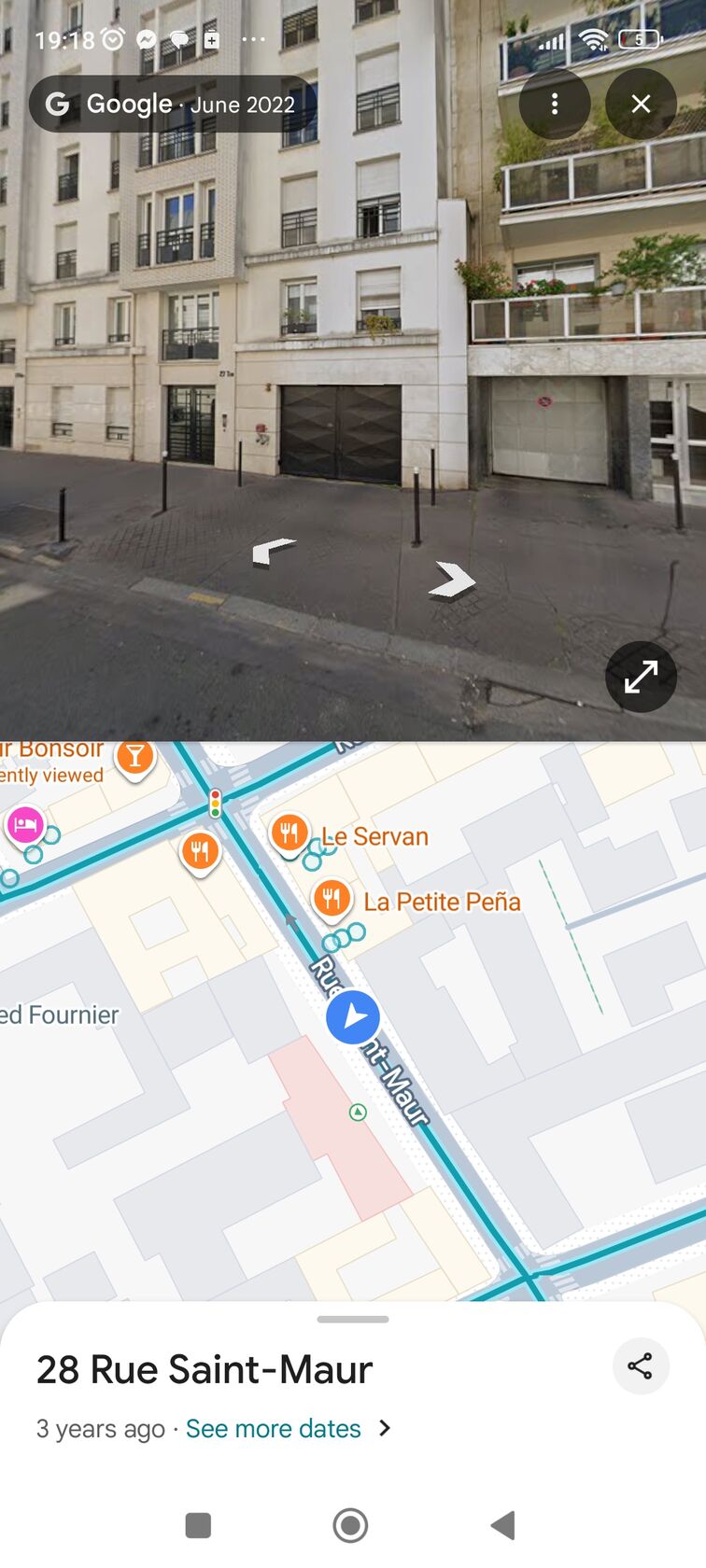The width and height of the screenshot is (706, 1568).
Task: Tap the Android home button
Action: [x=350, y=1525]
